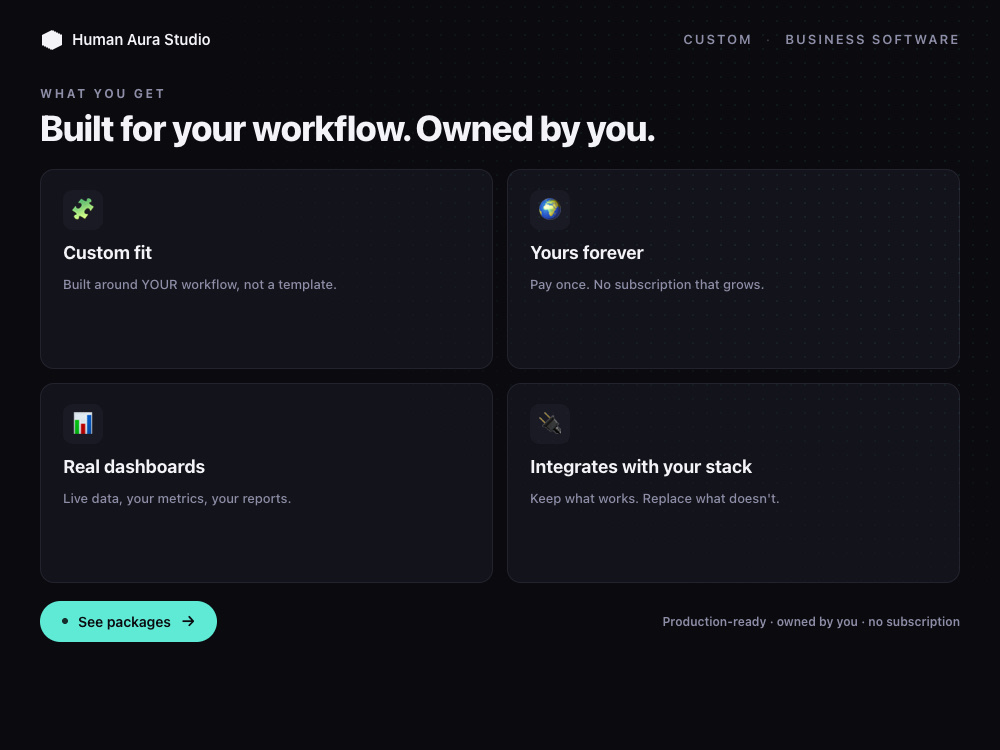The image size is (1000, 750).
Task: Click the Custom fit card title
Action: [107, 253]
